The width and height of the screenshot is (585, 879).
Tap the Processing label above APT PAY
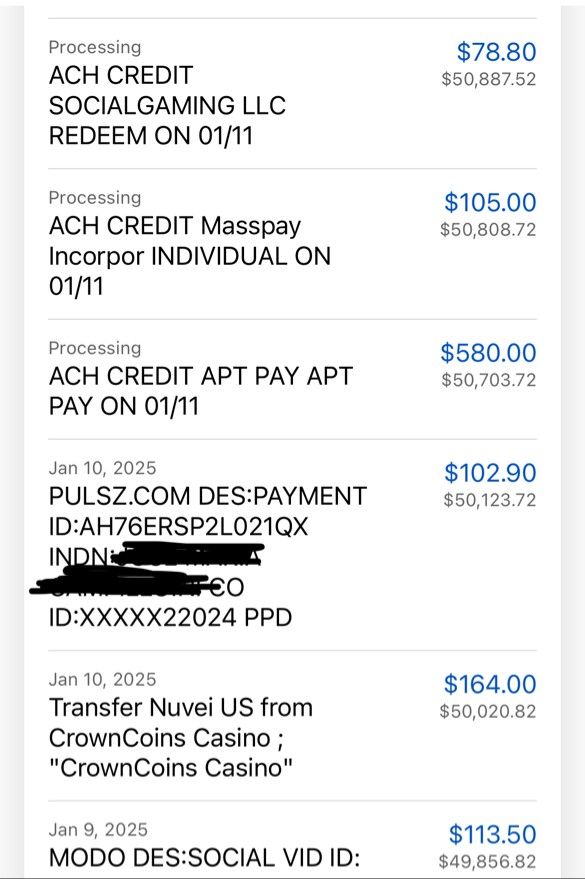[x=95, y=349]
